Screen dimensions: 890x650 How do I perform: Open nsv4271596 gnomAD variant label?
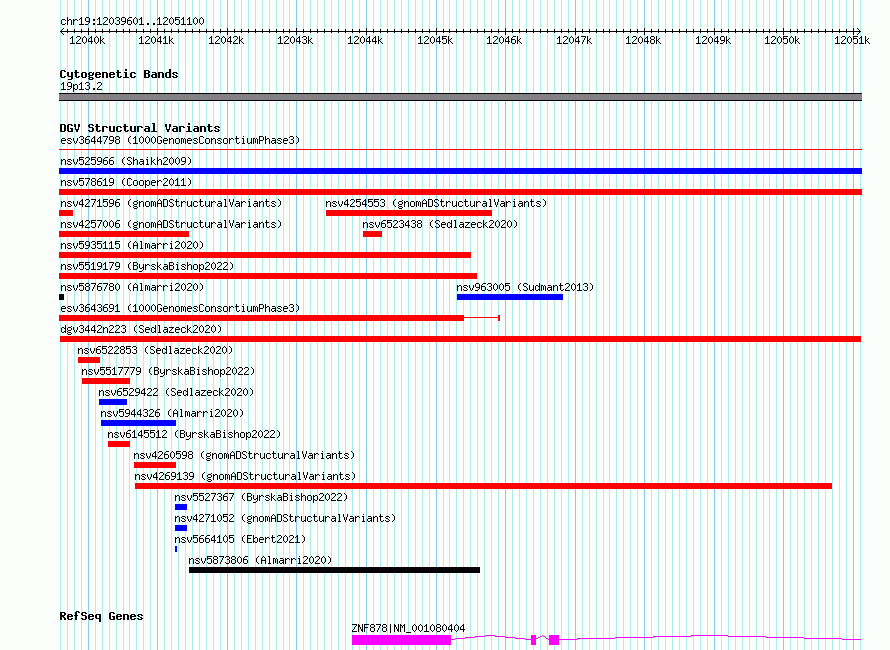click(x=171, y=203)
